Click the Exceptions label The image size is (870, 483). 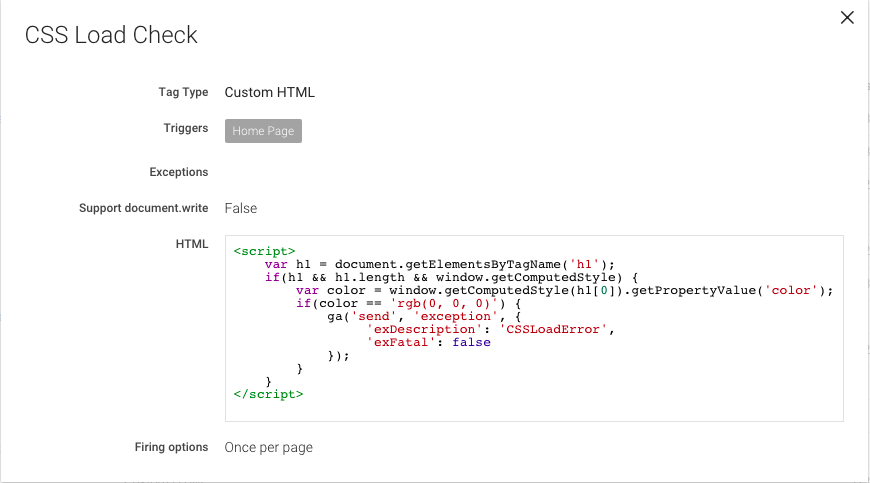[179, 172]
